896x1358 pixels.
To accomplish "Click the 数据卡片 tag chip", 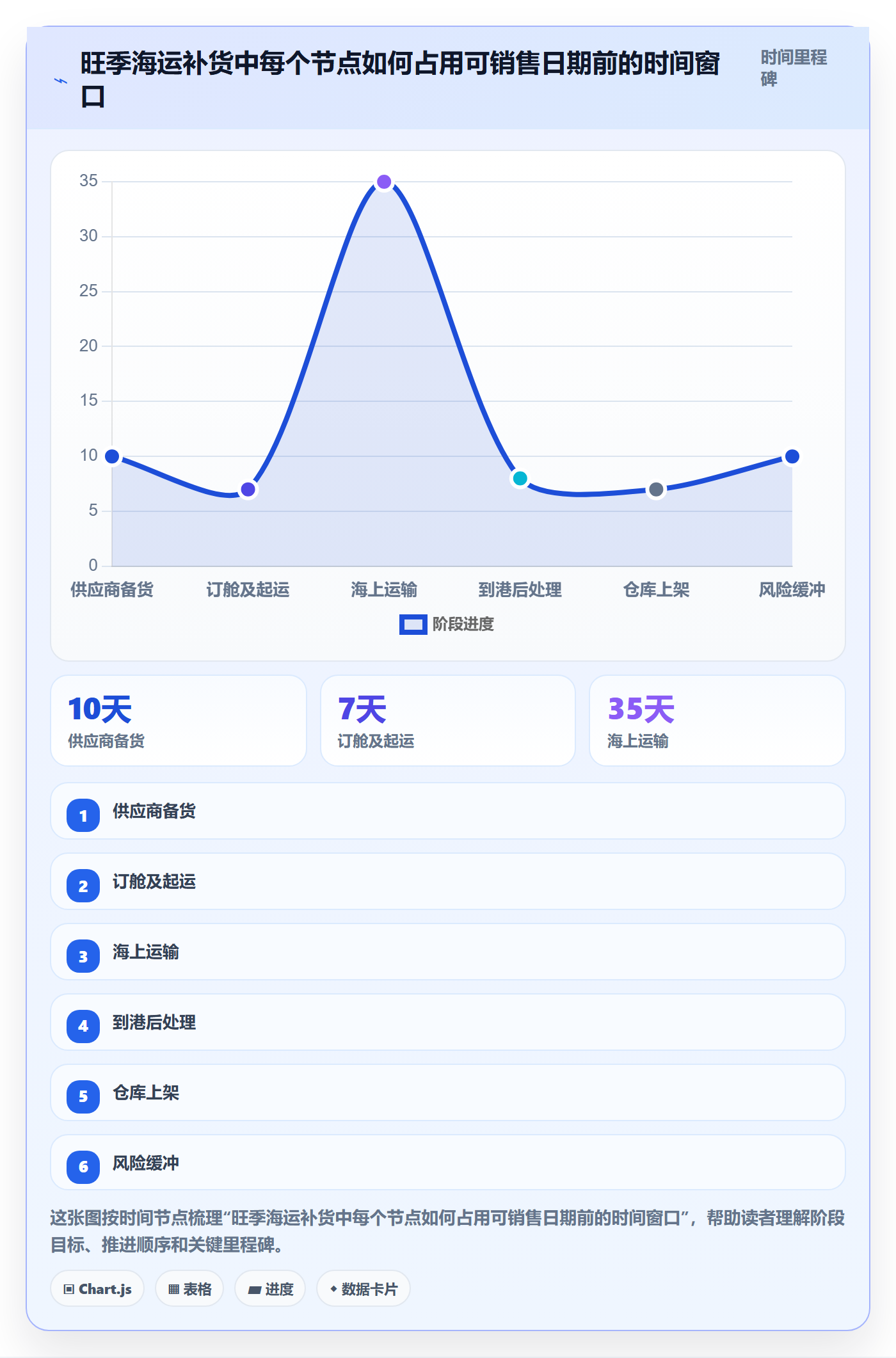I will click(x=364, y=1289).
